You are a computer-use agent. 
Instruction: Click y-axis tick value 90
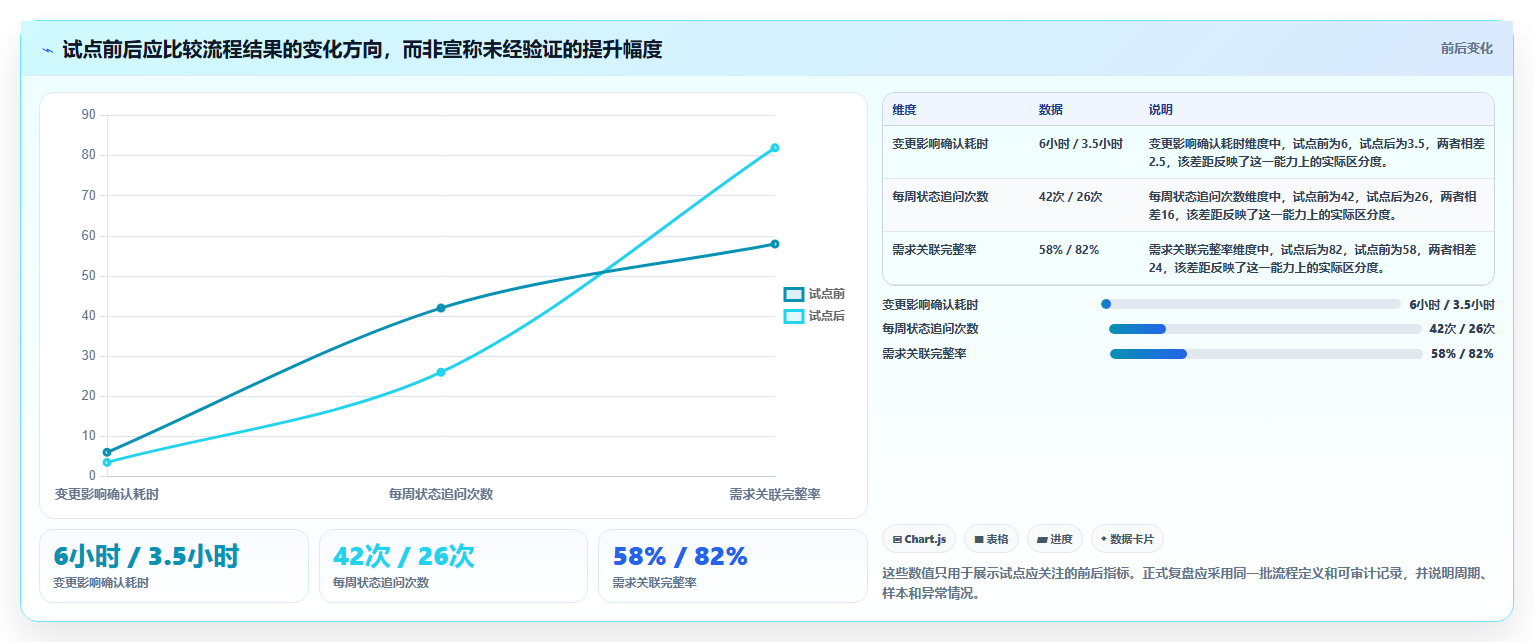89,115
